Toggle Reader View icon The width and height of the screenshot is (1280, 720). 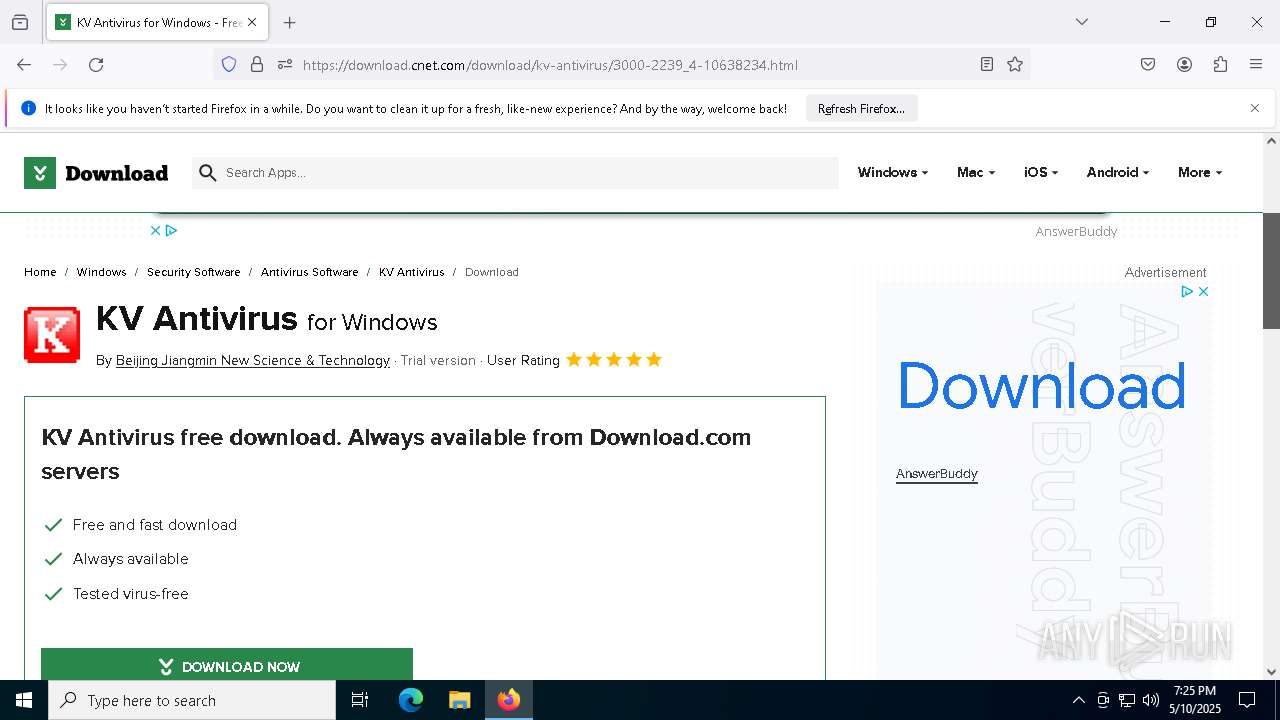tap(987, 65)
